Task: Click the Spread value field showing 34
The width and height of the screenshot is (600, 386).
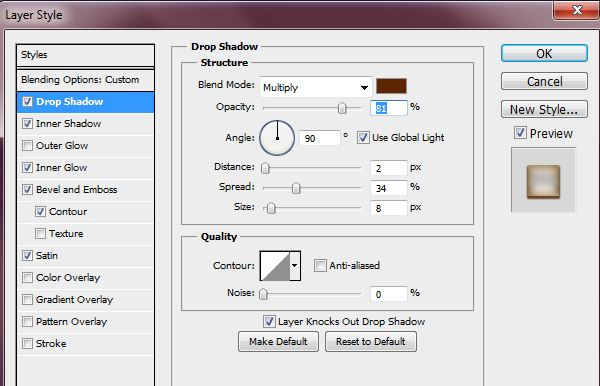Action: (388, 188)
